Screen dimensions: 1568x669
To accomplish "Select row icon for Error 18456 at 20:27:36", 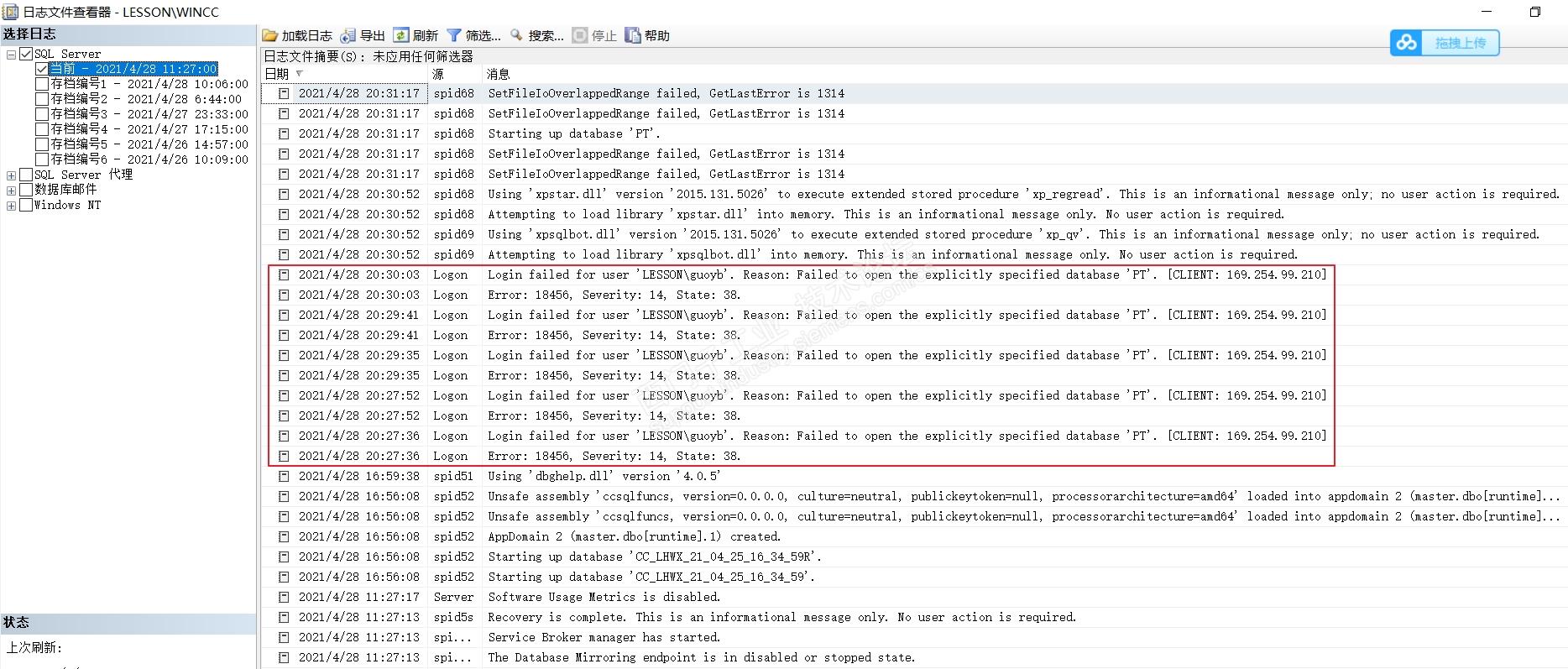I will coord(284,456).
